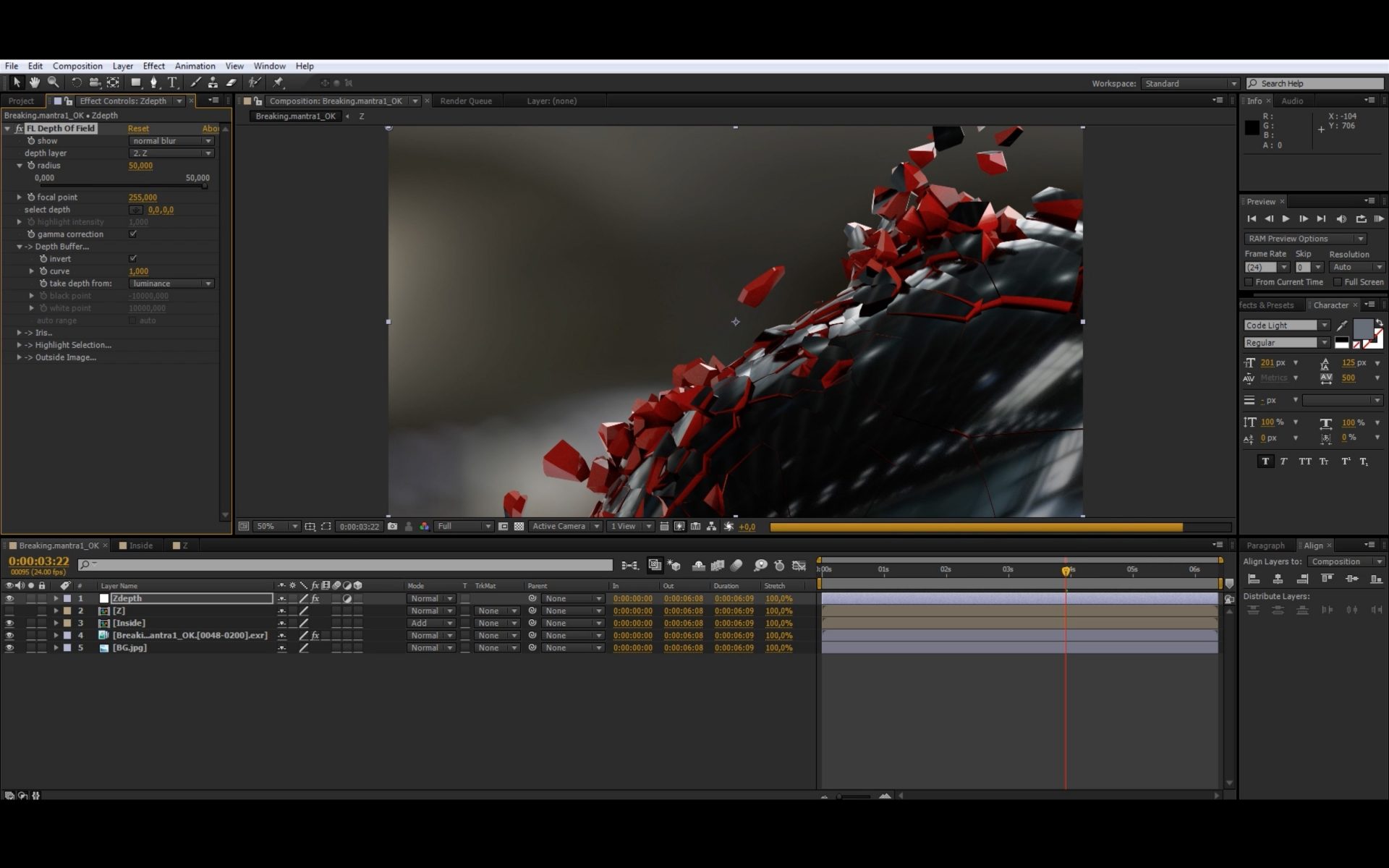Click the select depth crosshair button
Screen dimensions: 1389x868
pyautogui.click(x=136, y=210)
